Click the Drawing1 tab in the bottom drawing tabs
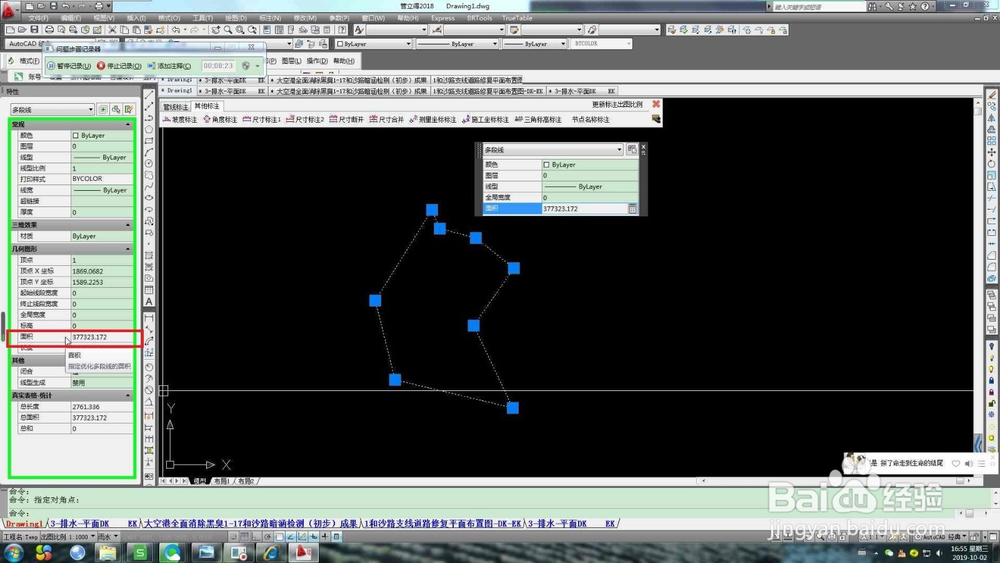 pos(24,523)
